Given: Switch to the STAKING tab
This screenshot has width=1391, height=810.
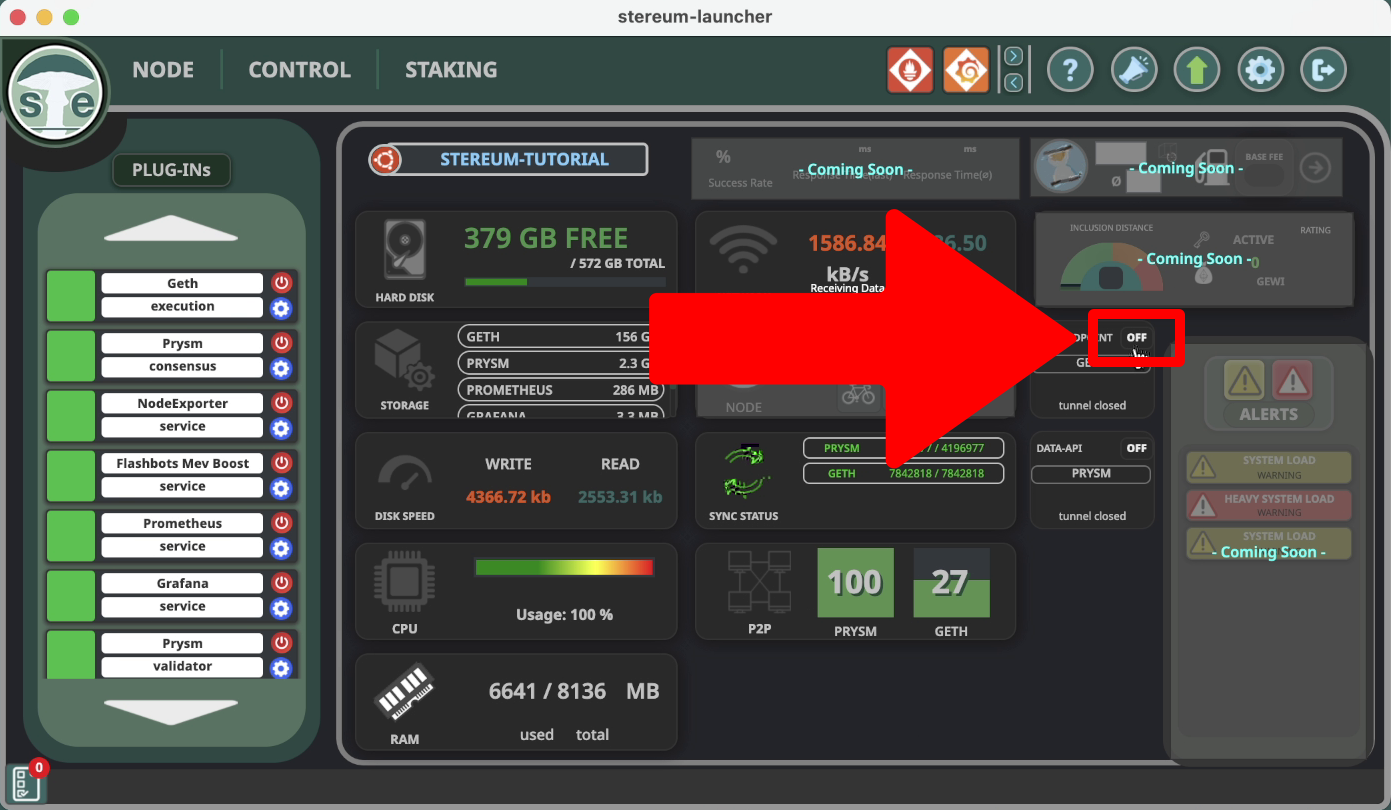Looking at the screenshot, I should pyautogui.click(x=451, y=70).
